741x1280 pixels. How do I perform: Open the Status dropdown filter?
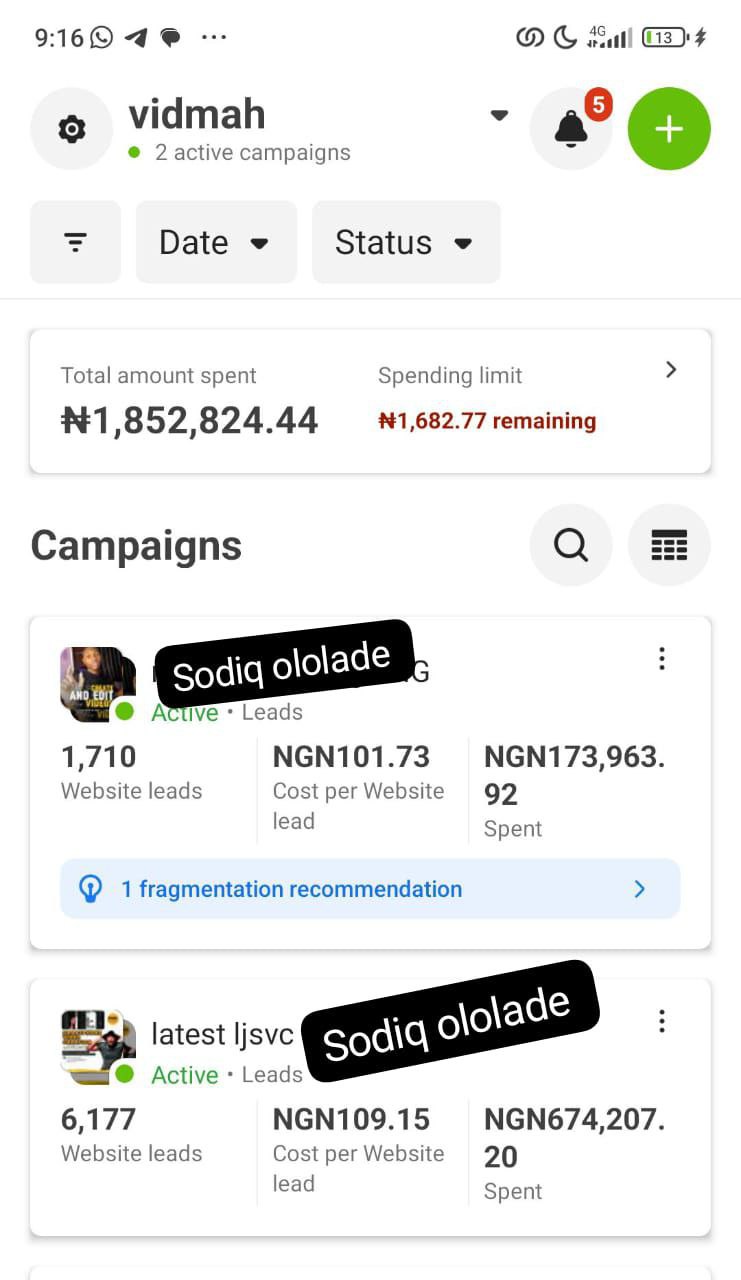click(405, 242)
